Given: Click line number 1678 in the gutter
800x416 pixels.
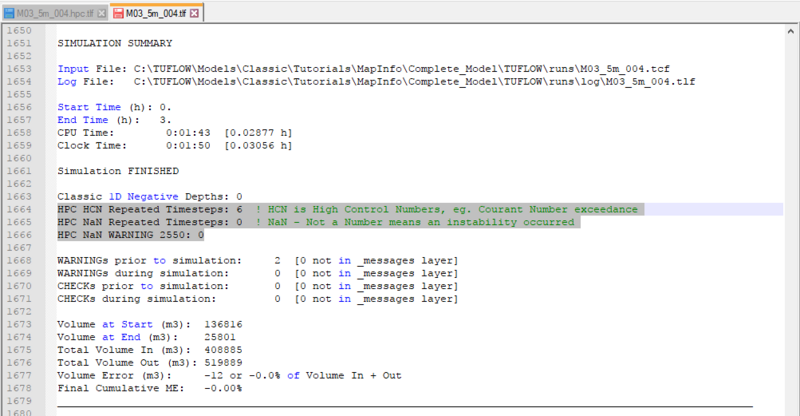Looking at the screenshot, I should click(22, 388).
